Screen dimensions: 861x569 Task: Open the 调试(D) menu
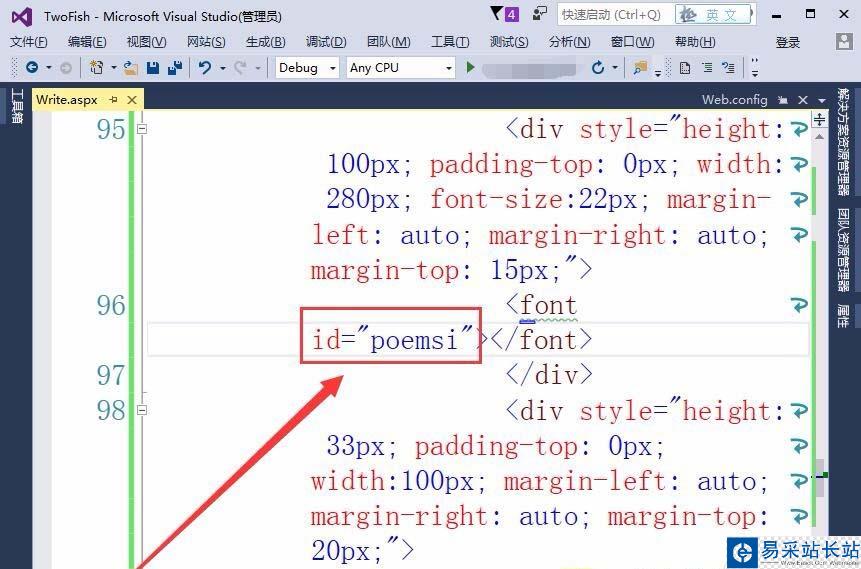coord(326,42)
